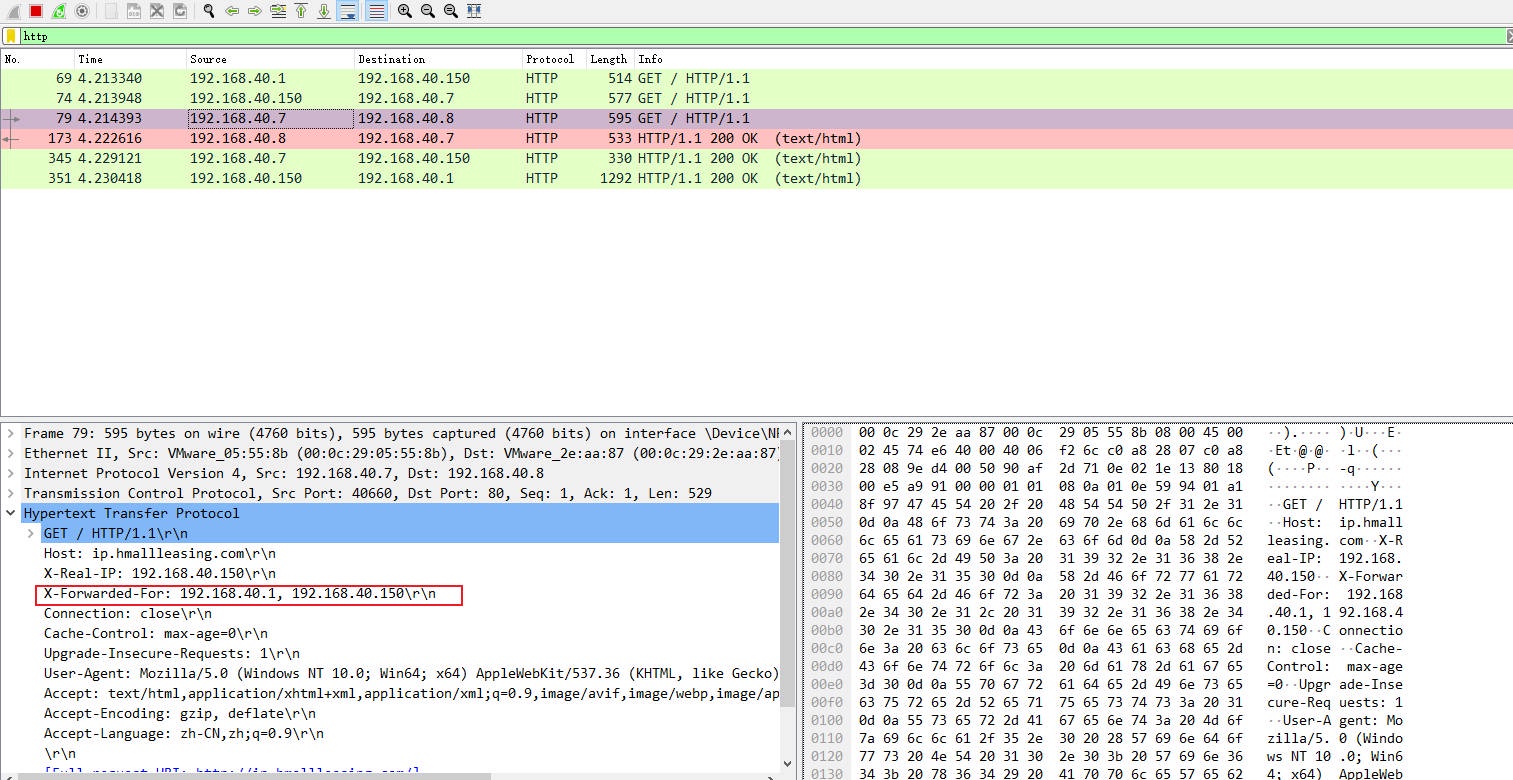Expand the Frame 79 tree node
The width and height of the screenshot is (1513, 780).
pyautogui.click(x=11, y=434)
